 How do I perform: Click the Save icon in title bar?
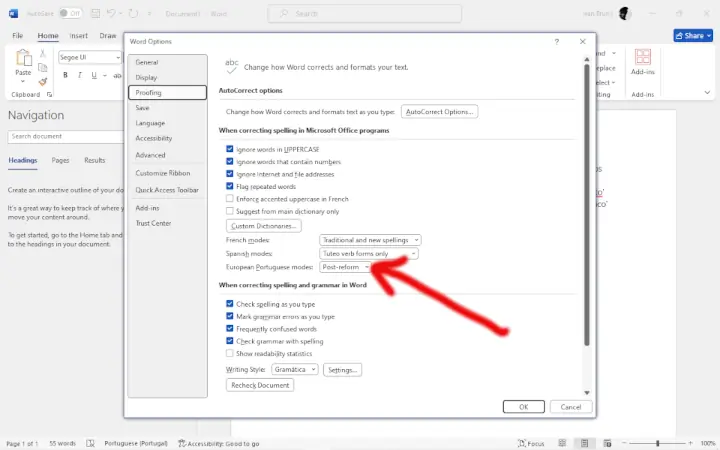pyautogui.click(x=96, y=13)
